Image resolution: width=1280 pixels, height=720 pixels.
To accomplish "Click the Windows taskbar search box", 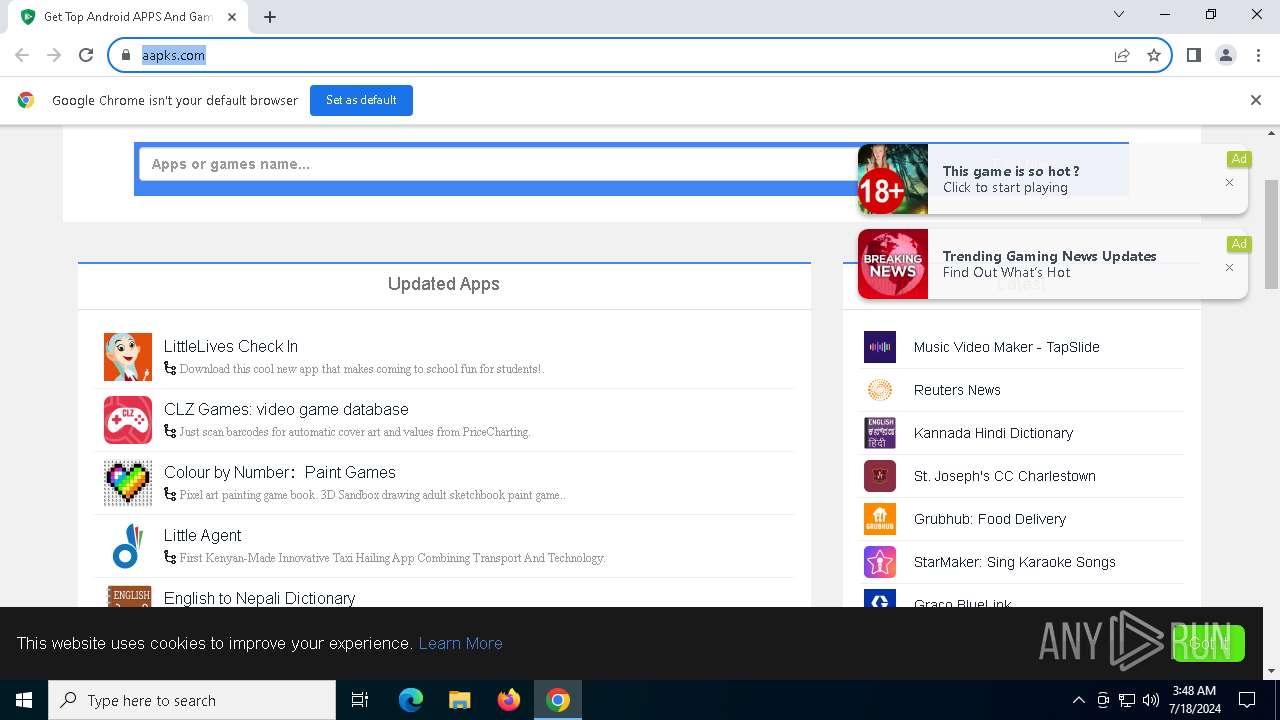I will click(192, 700).
